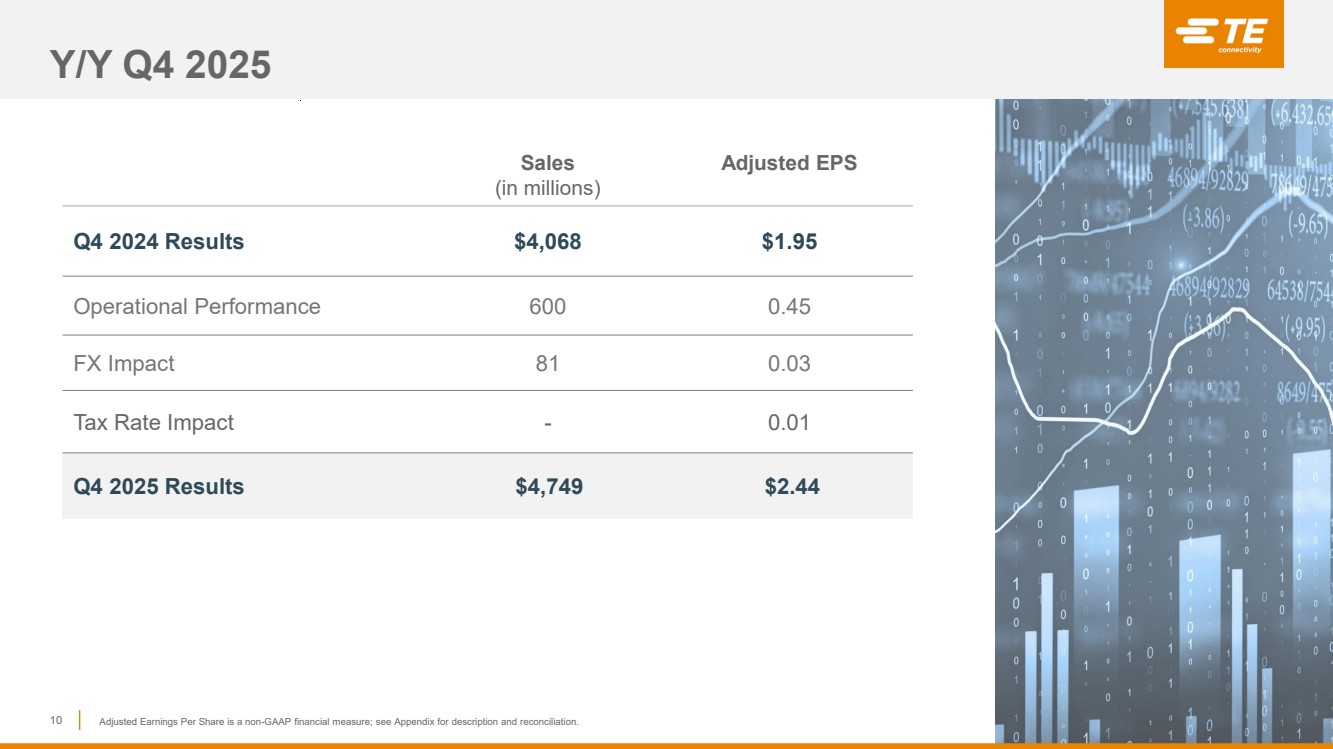Select the FX Impact row label
Viewport: 1333px width, 749px height.
coord(123,363)
